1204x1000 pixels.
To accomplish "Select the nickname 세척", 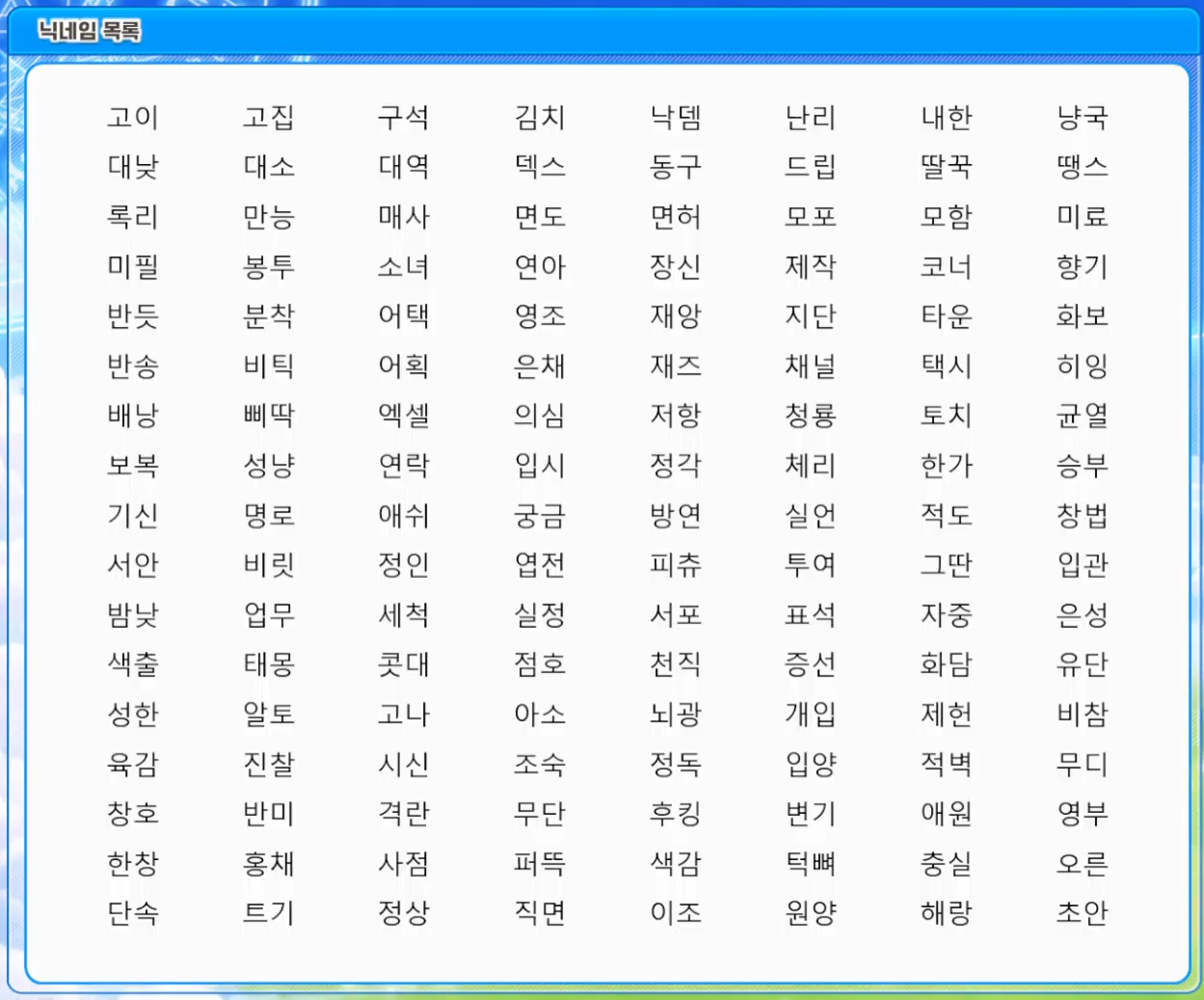I will (x=404, y=614).
